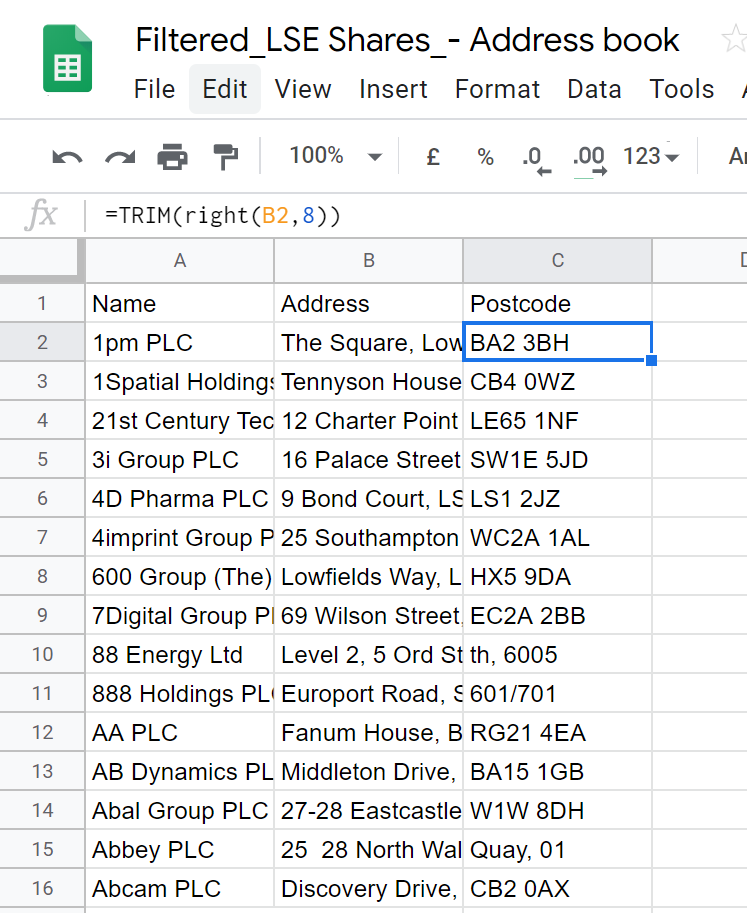This screenshot has width=747, height=913.
Task: Open the 123 more formats dropdown
Action: 651,156
